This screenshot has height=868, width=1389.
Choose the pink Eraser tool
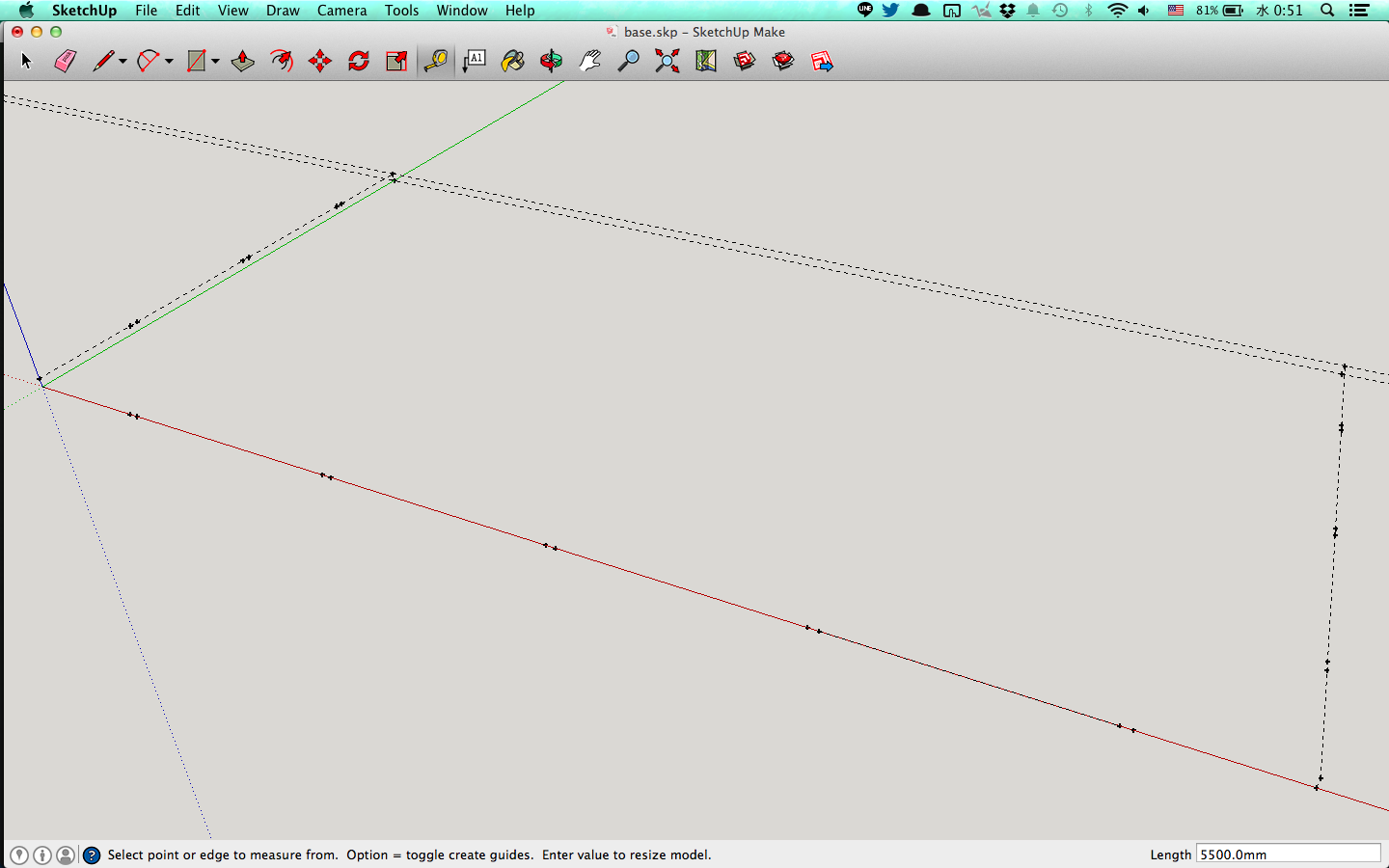[x=65, y=62]
